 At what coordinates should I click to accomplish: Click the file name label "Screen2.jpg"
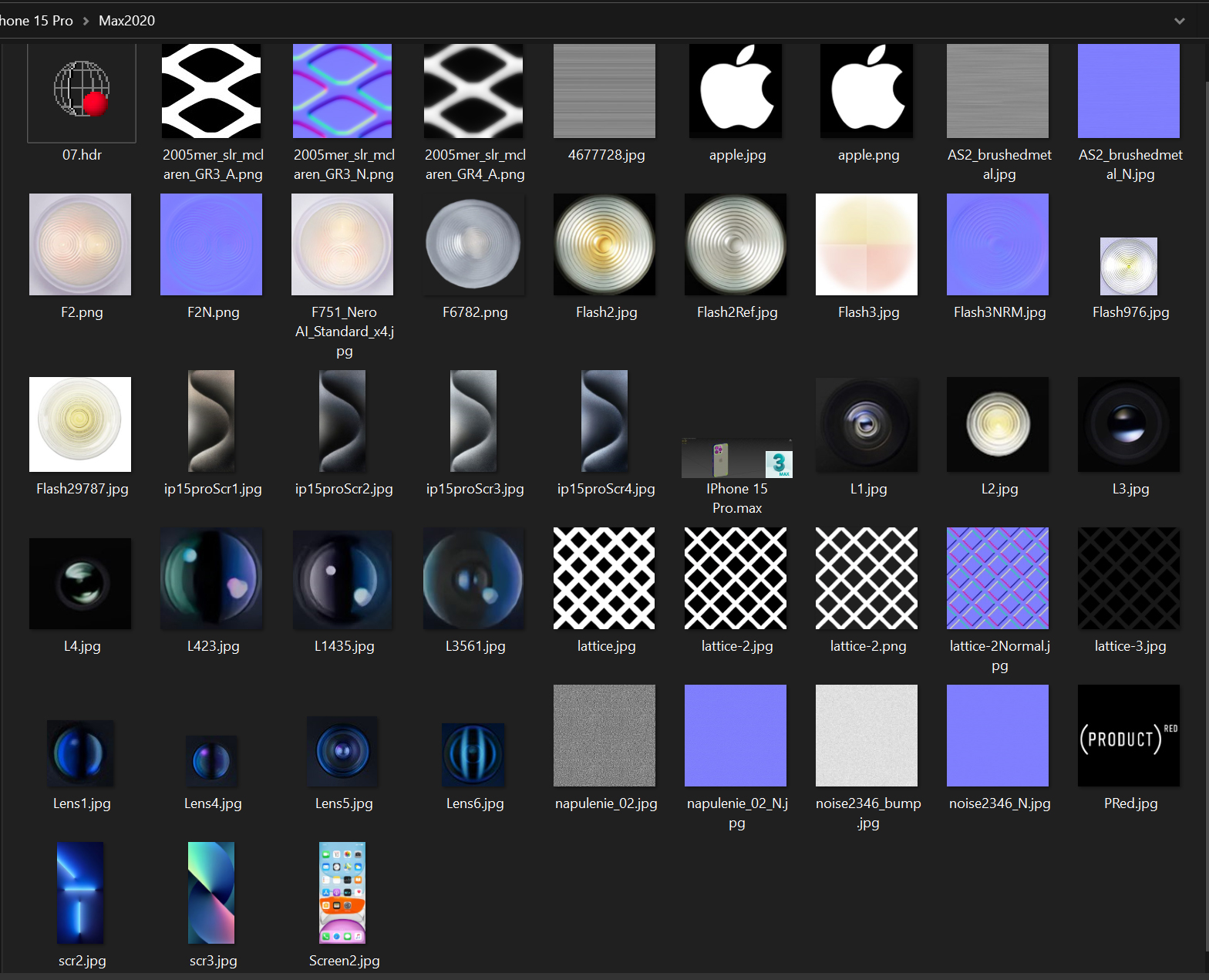[x=344, y=961]
